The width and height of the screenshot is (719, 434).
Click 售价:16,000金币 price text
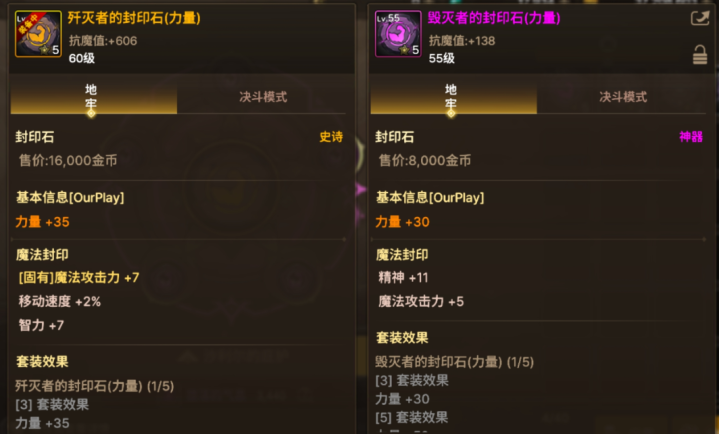click(x=68, y=161)
